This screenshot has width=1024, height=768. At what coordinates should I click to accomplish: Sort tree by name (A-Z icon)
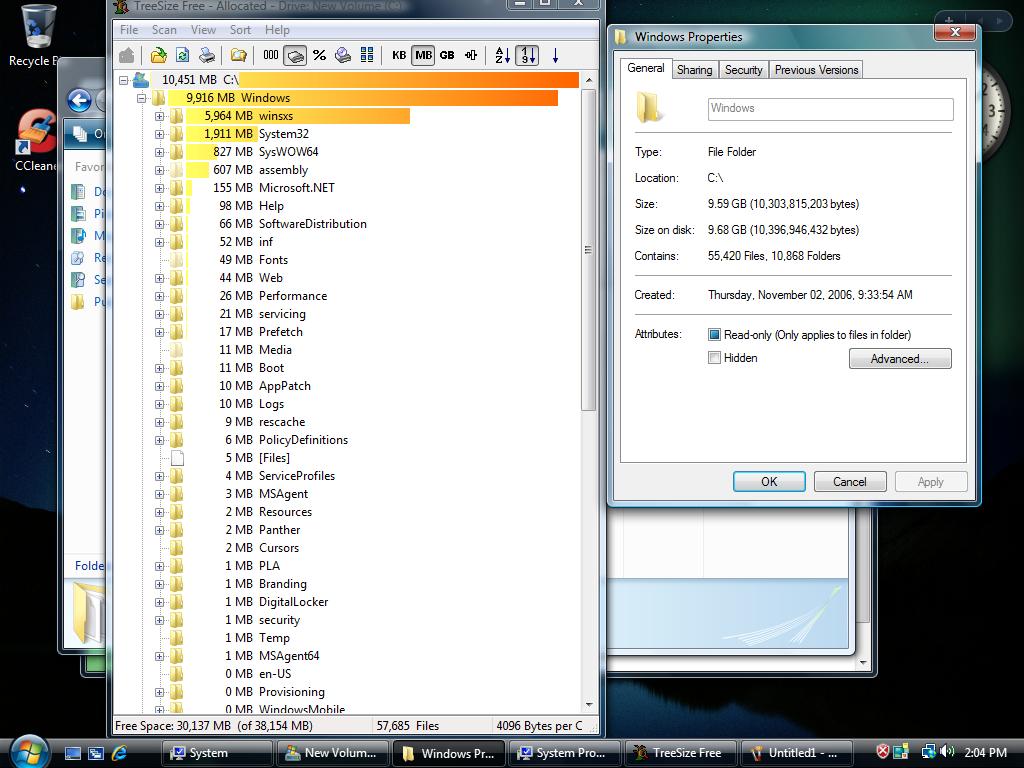(502, 56)
